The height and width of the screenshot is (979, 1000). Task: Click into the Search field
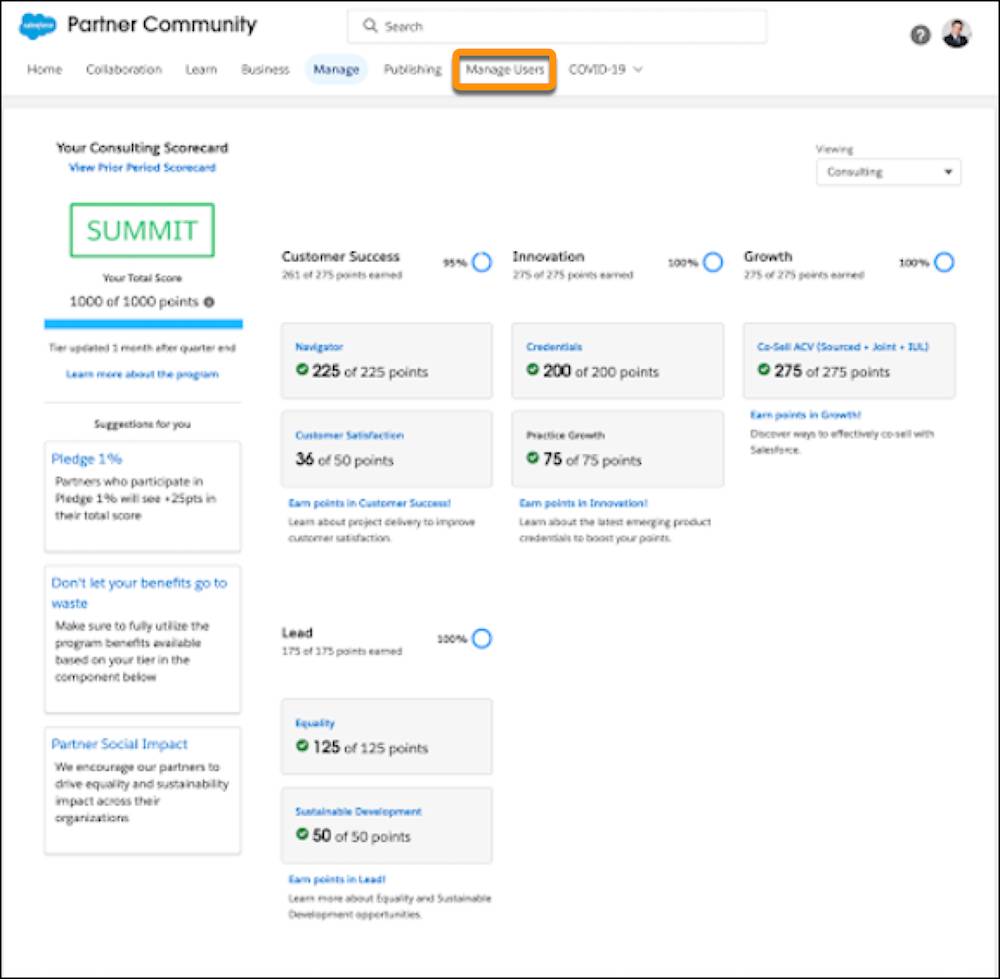(x=557, y=26)
